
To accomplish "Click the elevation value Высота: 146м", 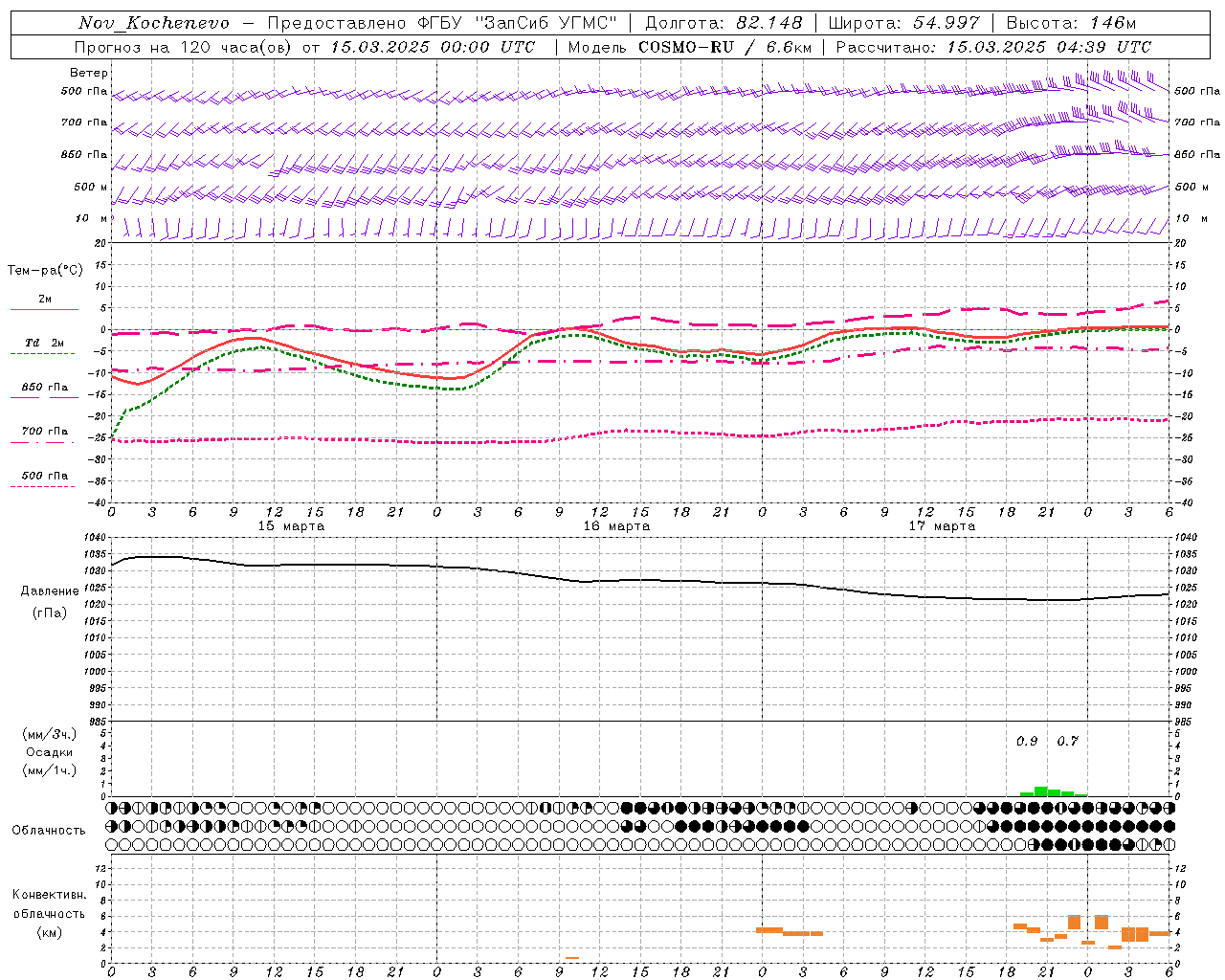I will [1071, 23].
